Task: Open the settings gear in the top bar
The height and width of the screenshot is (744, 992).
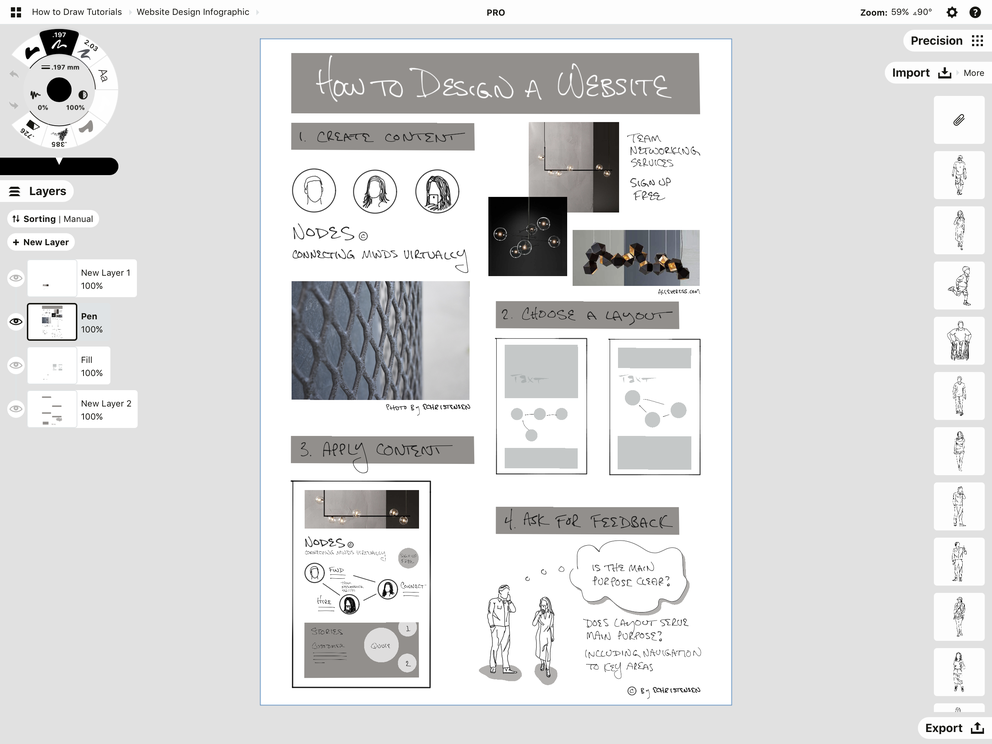Action: coord(952,12)
